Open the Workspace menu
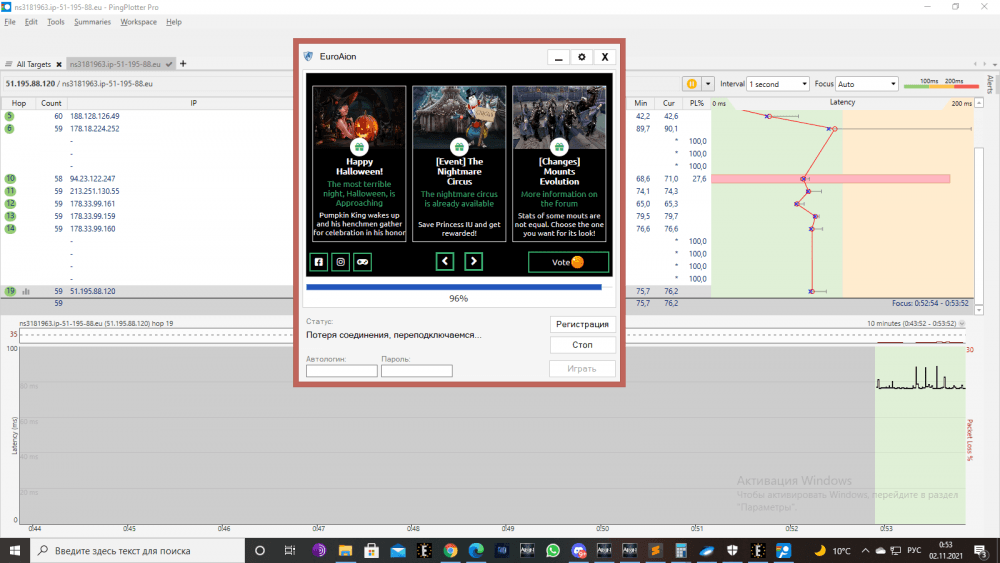 (x=138, y=21)
